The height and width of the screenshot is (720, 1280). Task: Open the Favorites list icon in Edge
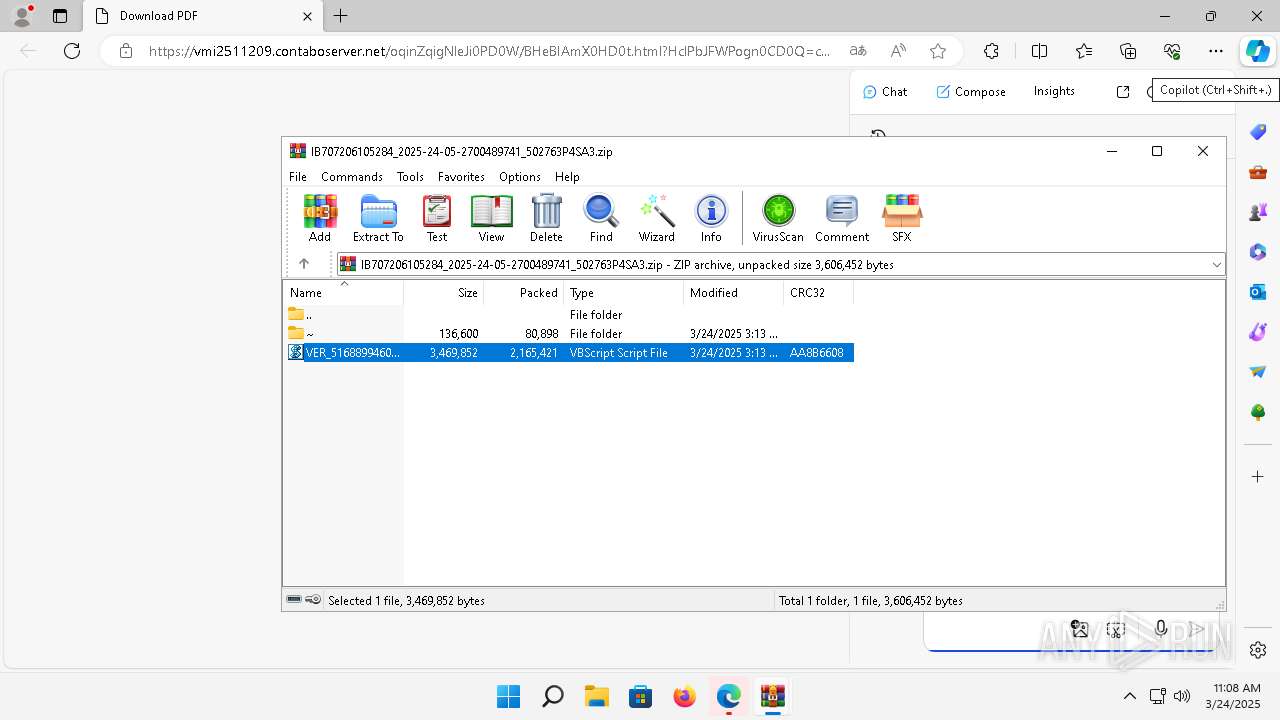tap(1084, 51)
